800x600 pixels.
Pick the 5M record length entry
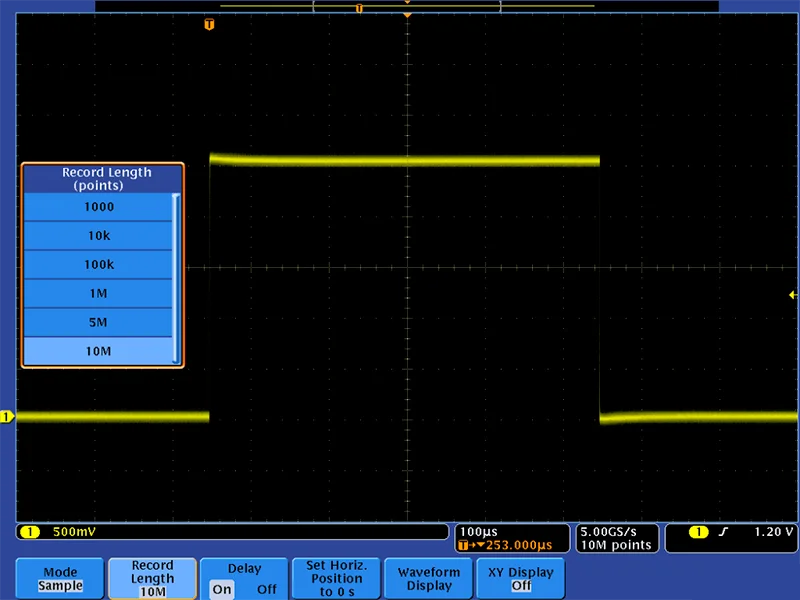[99, 323]
